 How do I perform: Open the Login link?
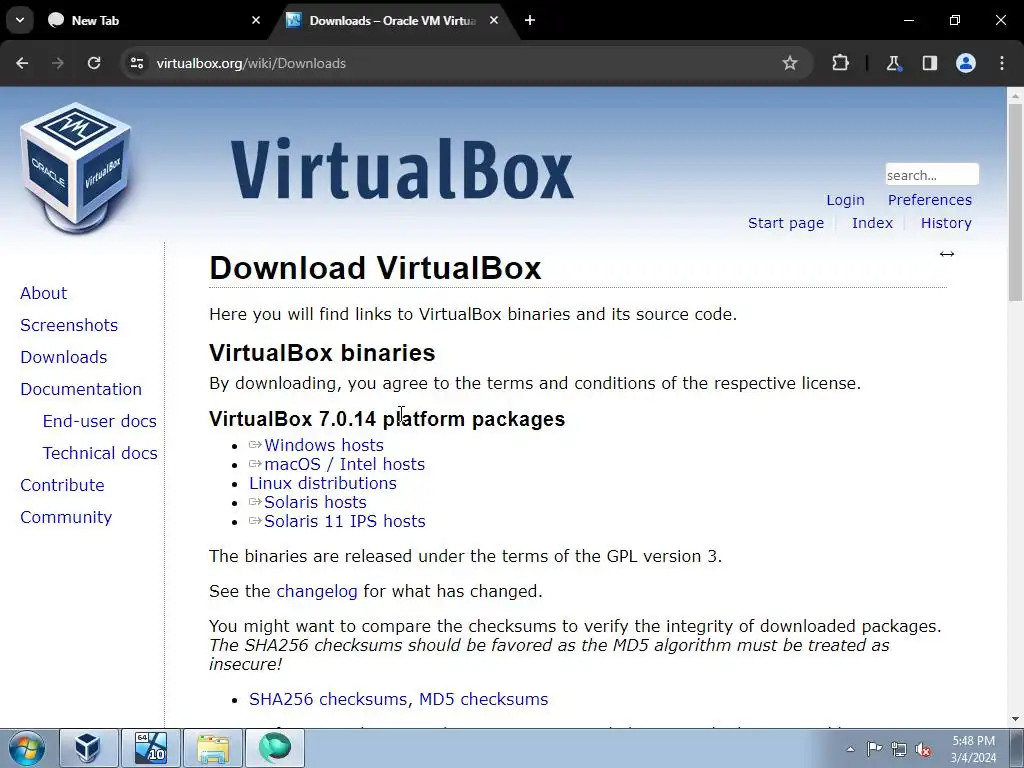[x=845, y=200]
